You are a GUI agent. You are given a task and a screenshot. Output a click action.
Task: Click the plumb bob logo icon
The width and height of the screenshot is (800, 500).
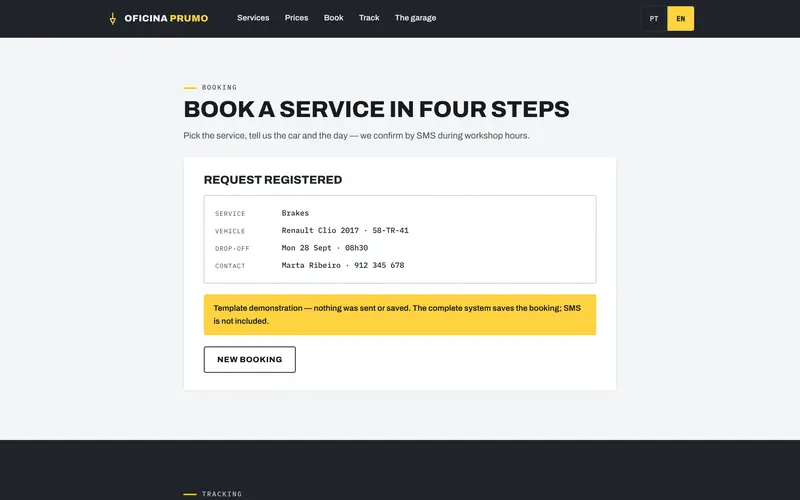(113, 19)
